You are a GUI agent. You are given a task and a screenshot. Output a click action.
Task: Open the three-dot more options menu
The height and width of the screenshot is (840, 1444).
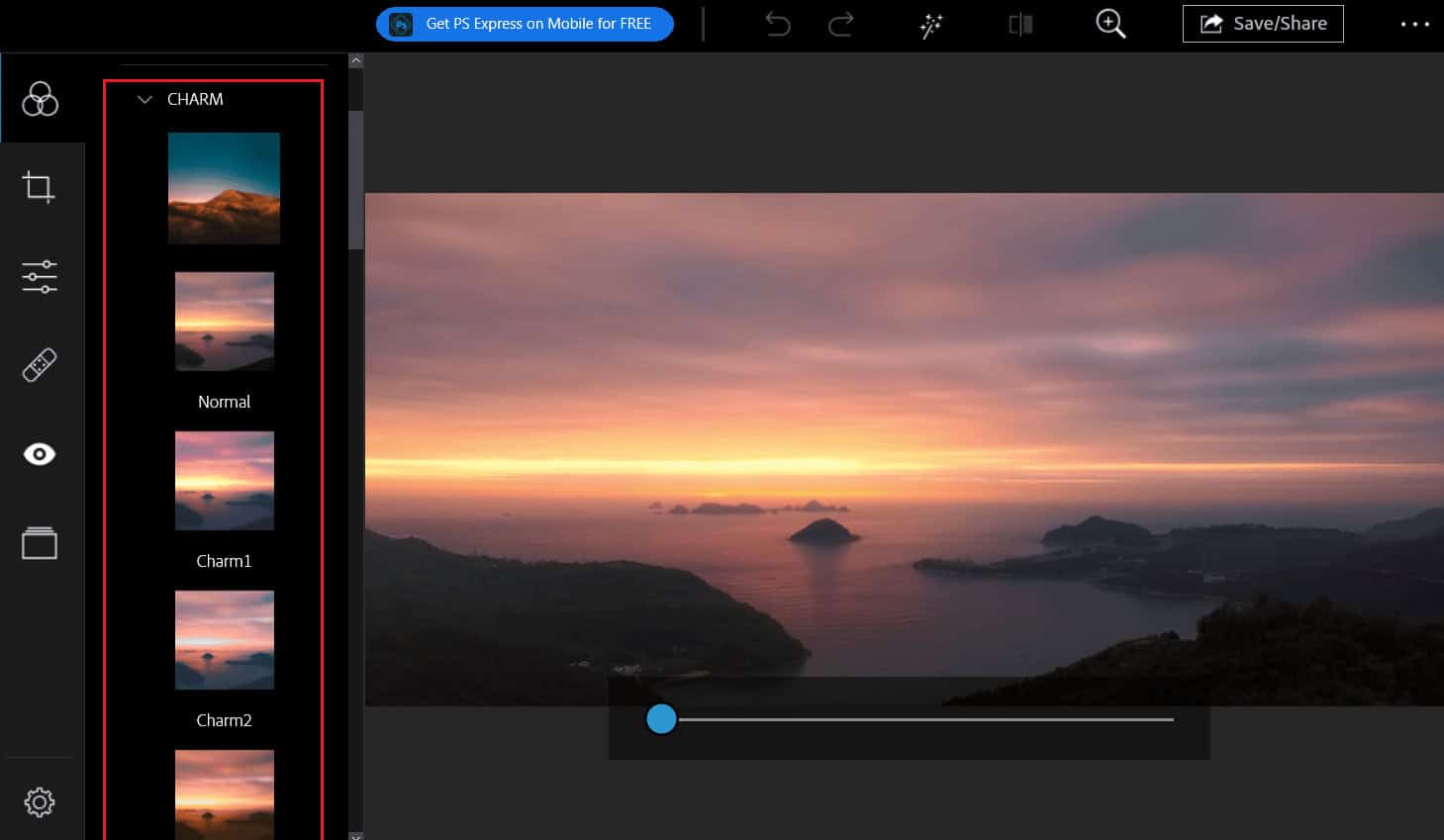pos(1414,24)
